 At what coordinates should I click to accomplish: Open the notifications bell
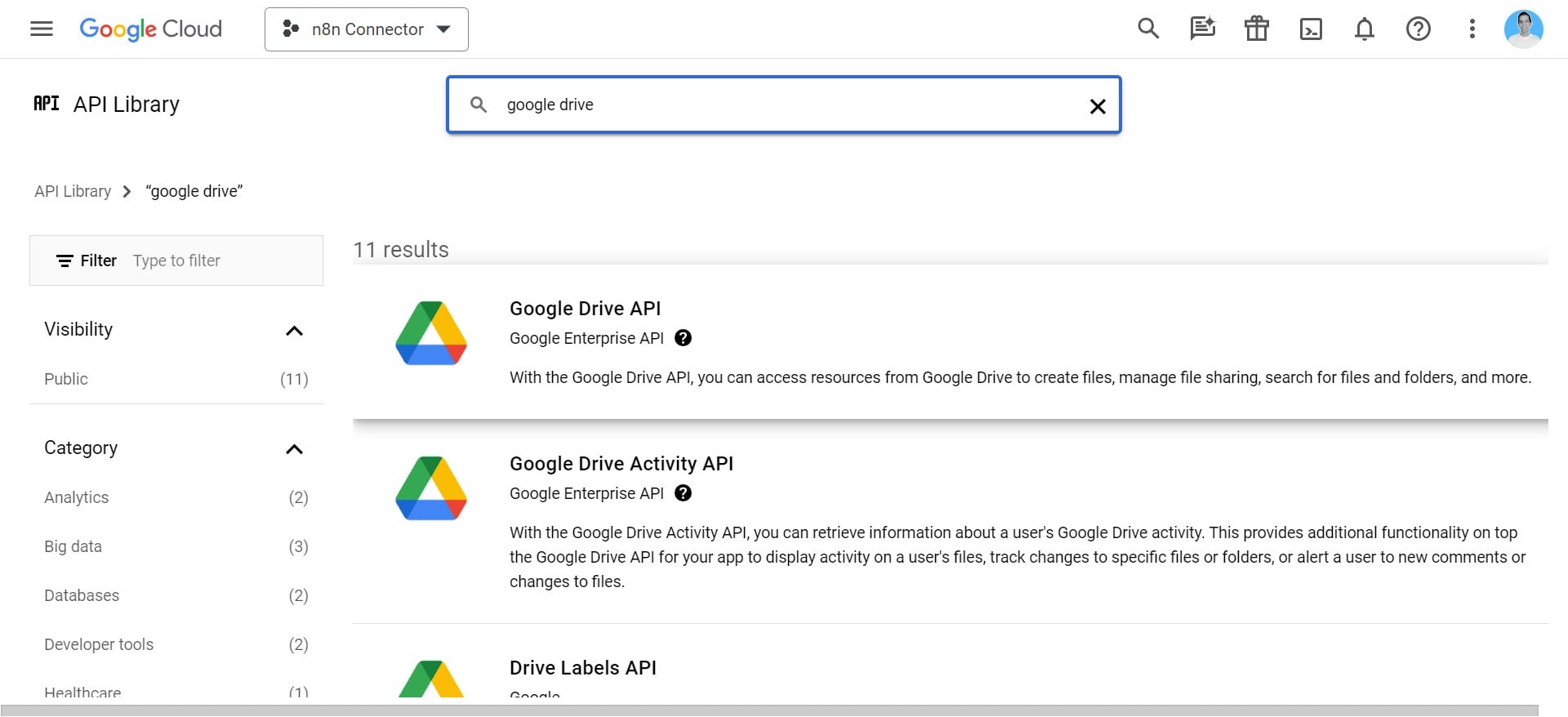click(1365, 29)
